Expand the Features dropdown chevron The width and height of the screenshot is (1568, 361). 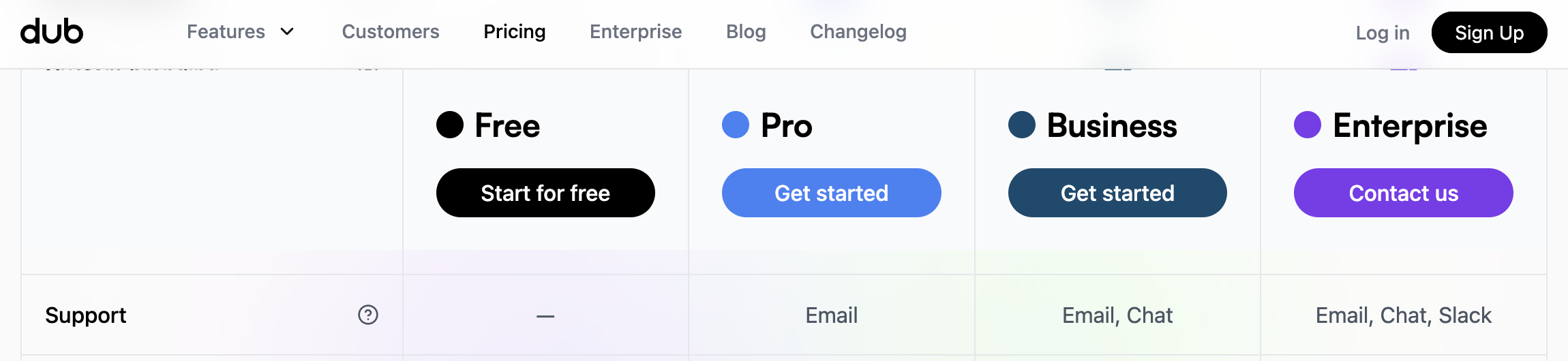[288, 32]
